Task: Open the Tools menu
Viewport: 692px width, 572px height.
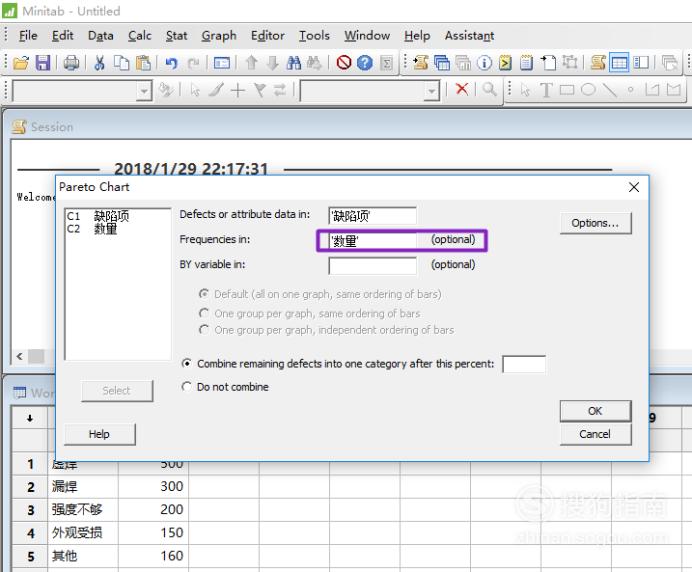Action: coord(314,36)
